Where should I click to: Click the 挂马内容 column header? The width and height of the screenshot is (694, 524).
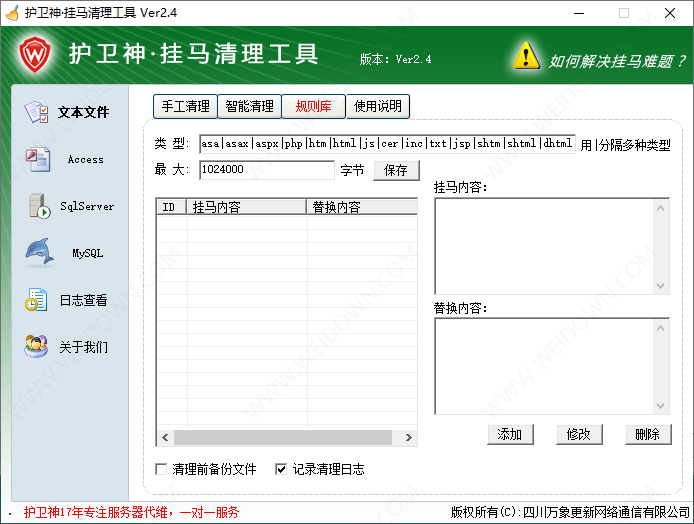(x=247, y=207)
